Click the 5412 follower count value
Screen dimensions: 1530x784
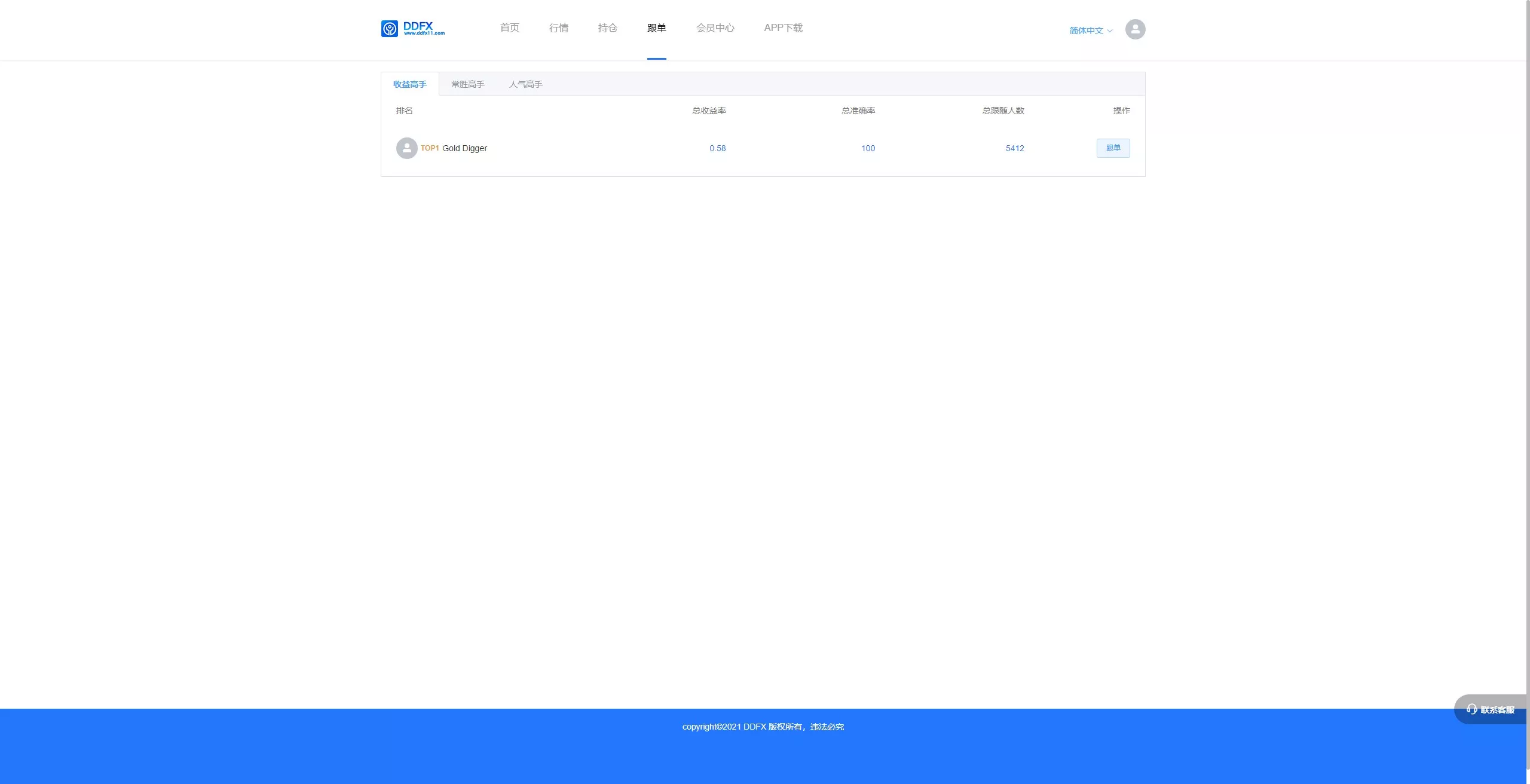click(1014, 148)
